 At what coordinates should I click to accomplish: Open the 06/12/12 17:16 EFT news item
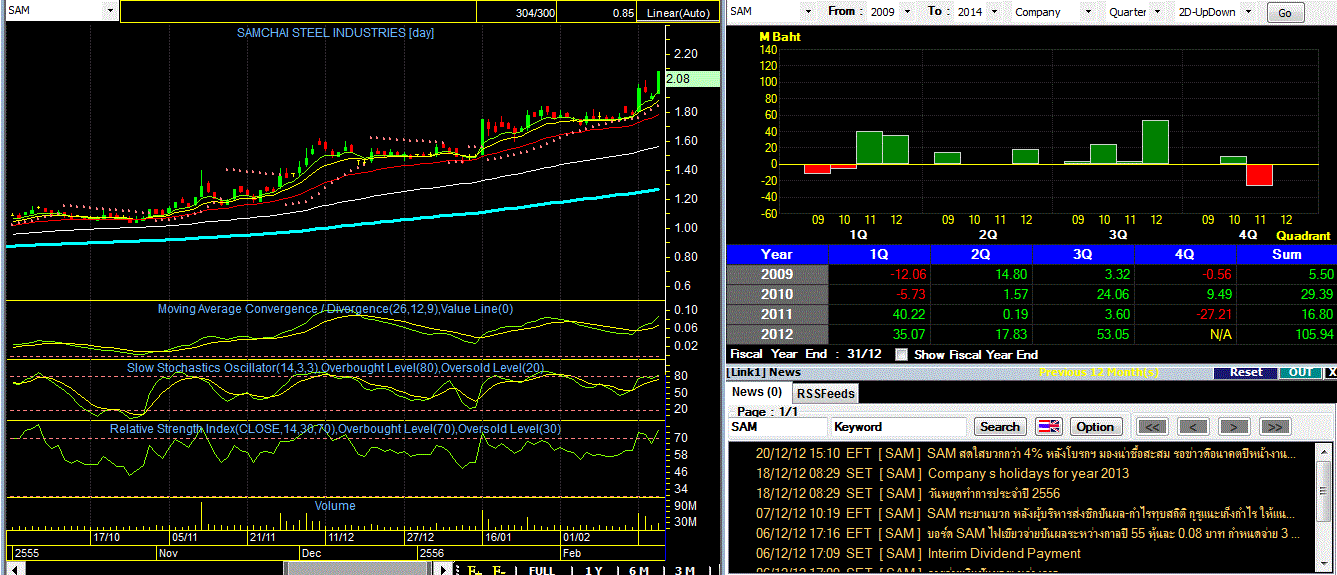[1026, 533]
